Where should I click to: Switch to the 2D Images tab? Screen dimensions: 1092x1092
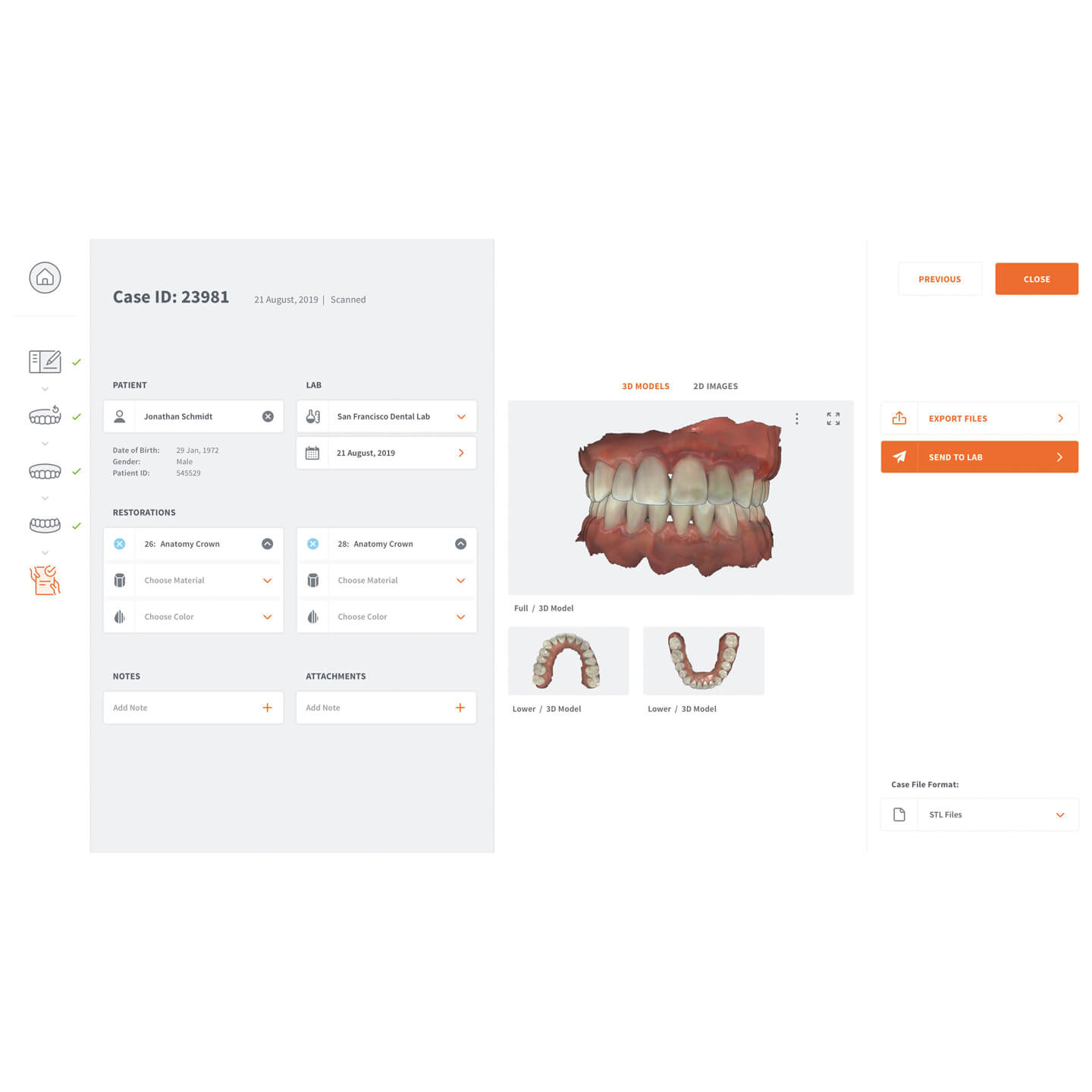[x=715, y=386]
